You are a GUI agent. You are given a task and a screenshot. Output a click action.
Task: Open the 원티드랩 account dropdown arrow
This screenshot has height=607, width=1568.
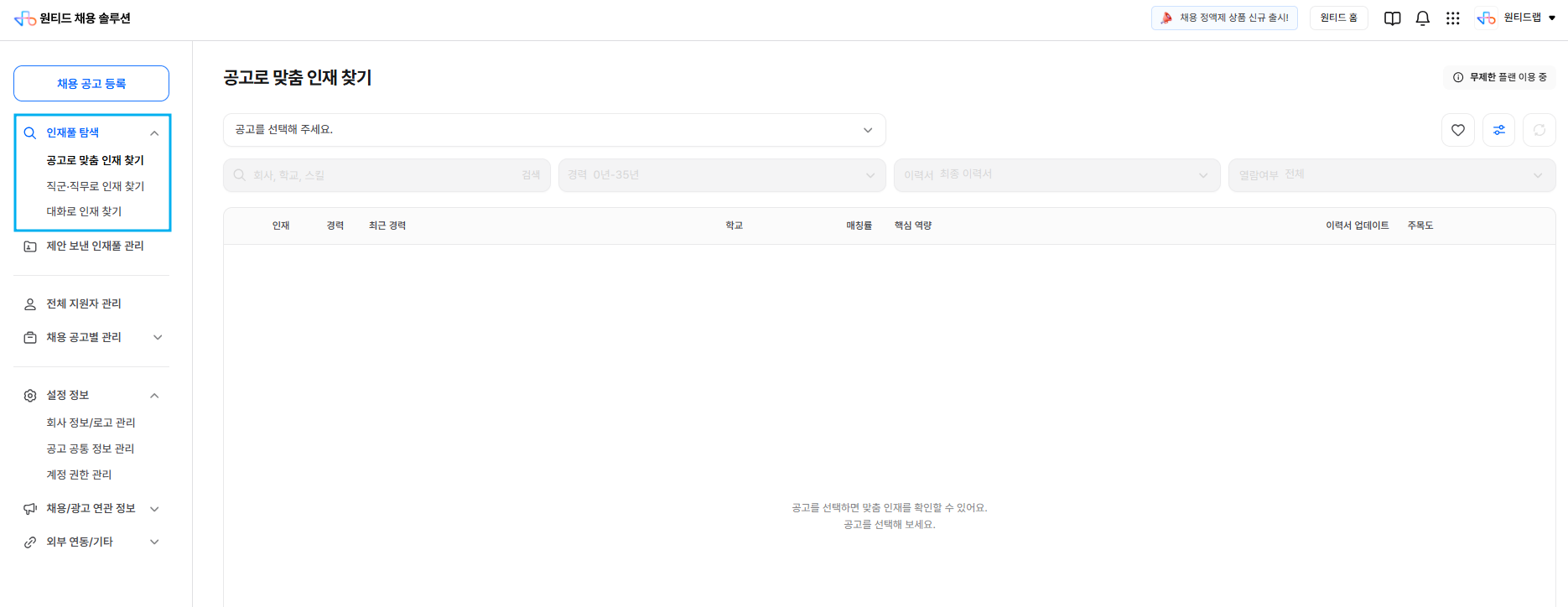(x=1552, y=18)
